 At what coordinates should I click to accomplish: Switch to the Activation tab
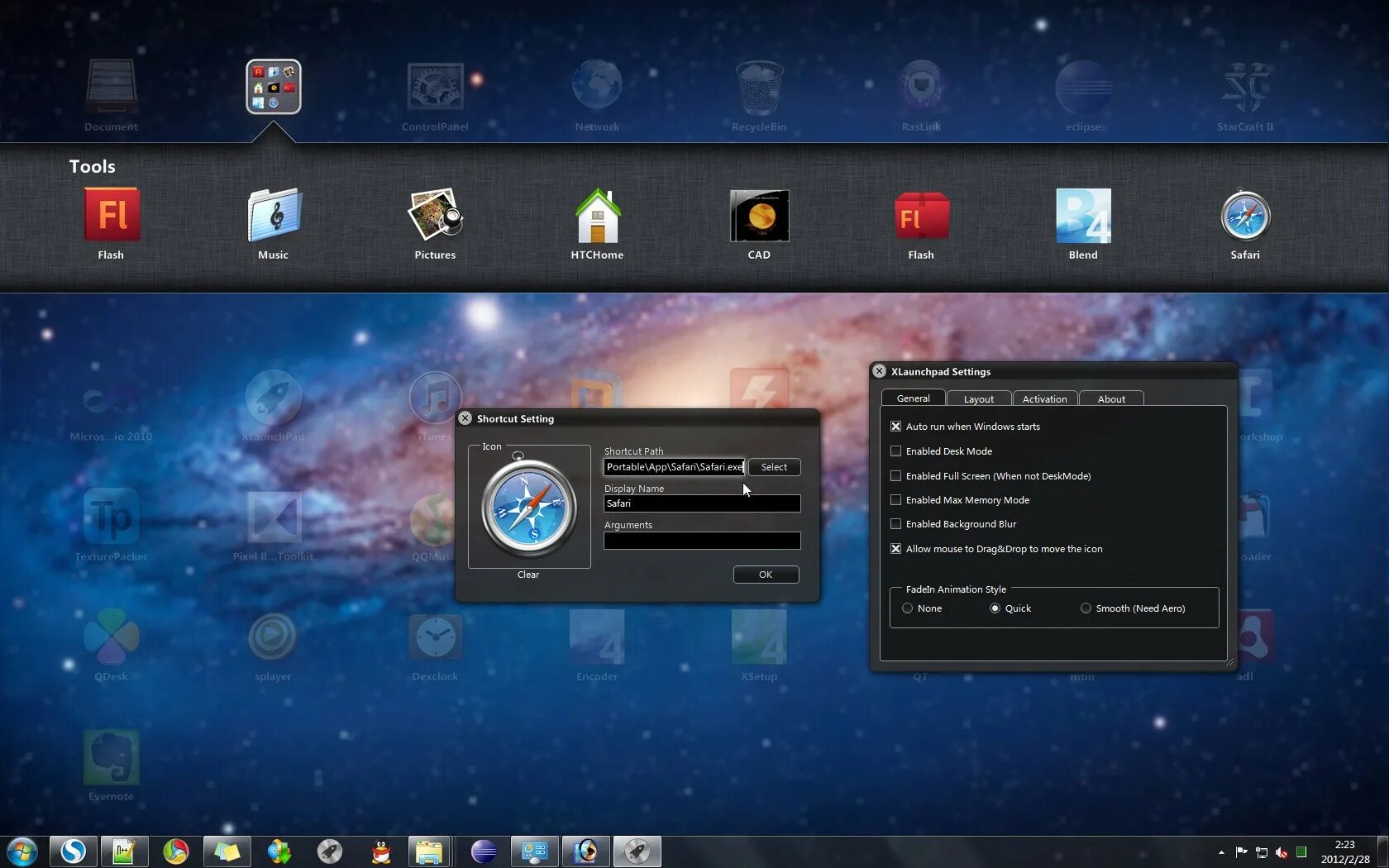[x=1045, y=398]
